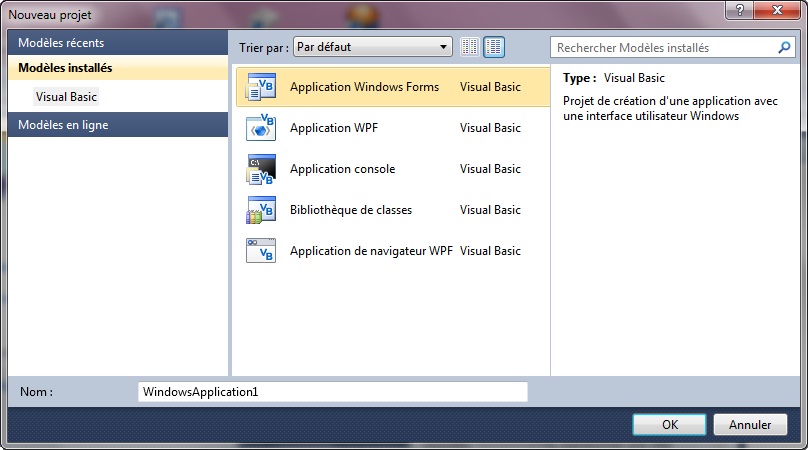Focus the Rechercher Modèles installés search box
The image size is (808, 450).
click(x=673, y=47)
